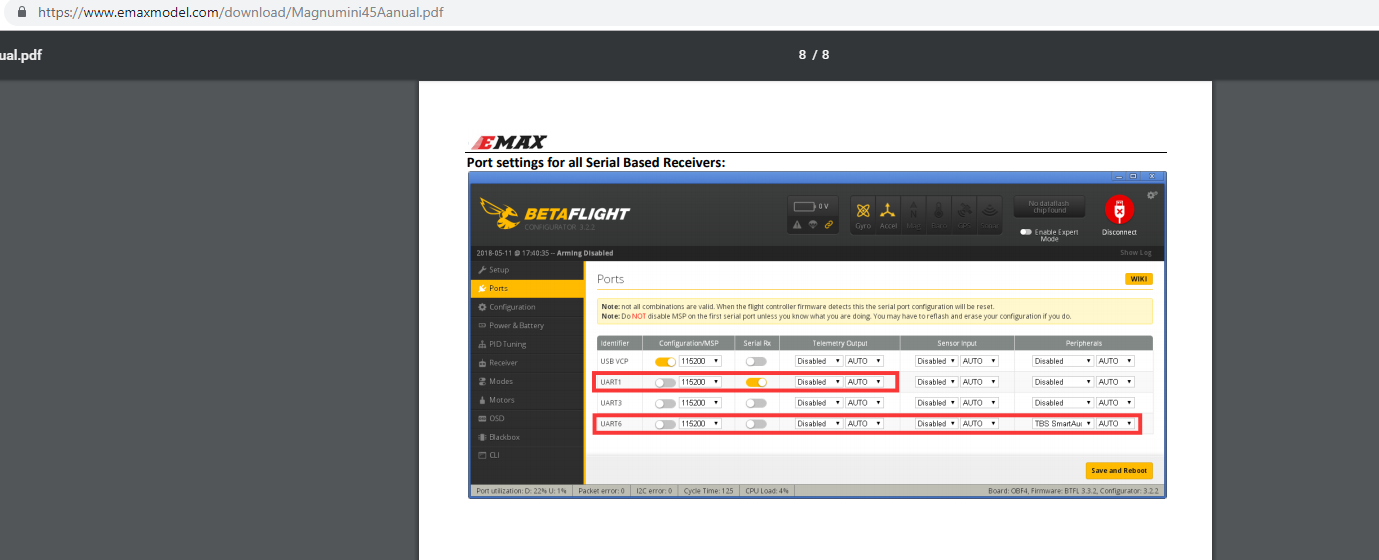Open the PID Tuning tab
Image resolution: width=1379 pixels, height=560 pixels.
527,344
